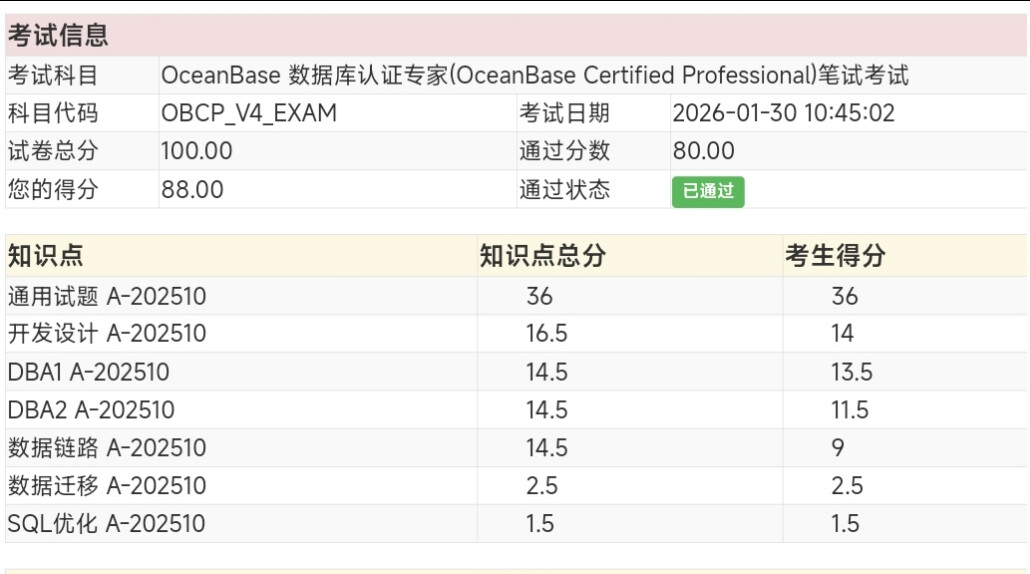Click the exam date 2026-01-30 10:45:02

point(783,113)
